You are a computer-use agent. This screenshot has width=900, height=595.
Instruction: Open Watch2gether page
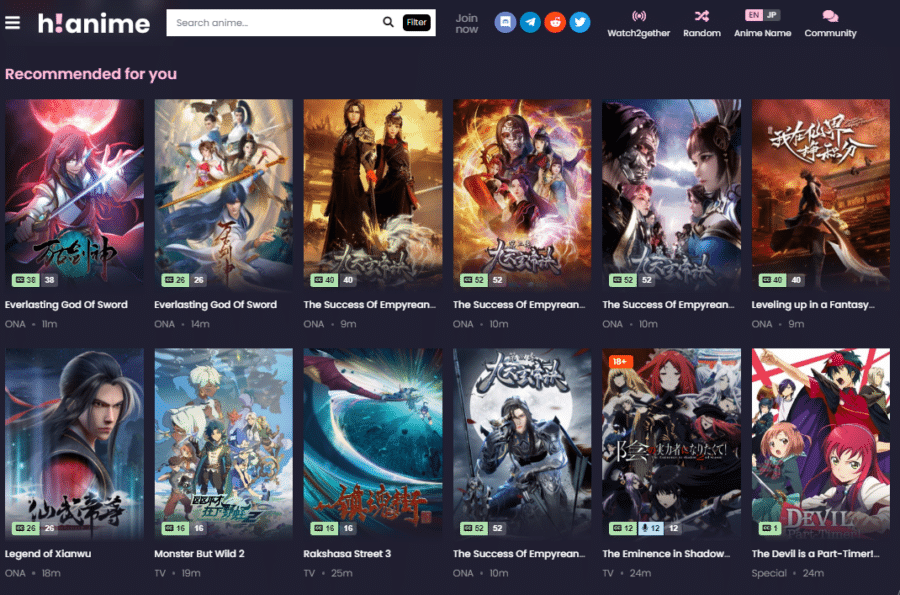[x=639, y=33]
